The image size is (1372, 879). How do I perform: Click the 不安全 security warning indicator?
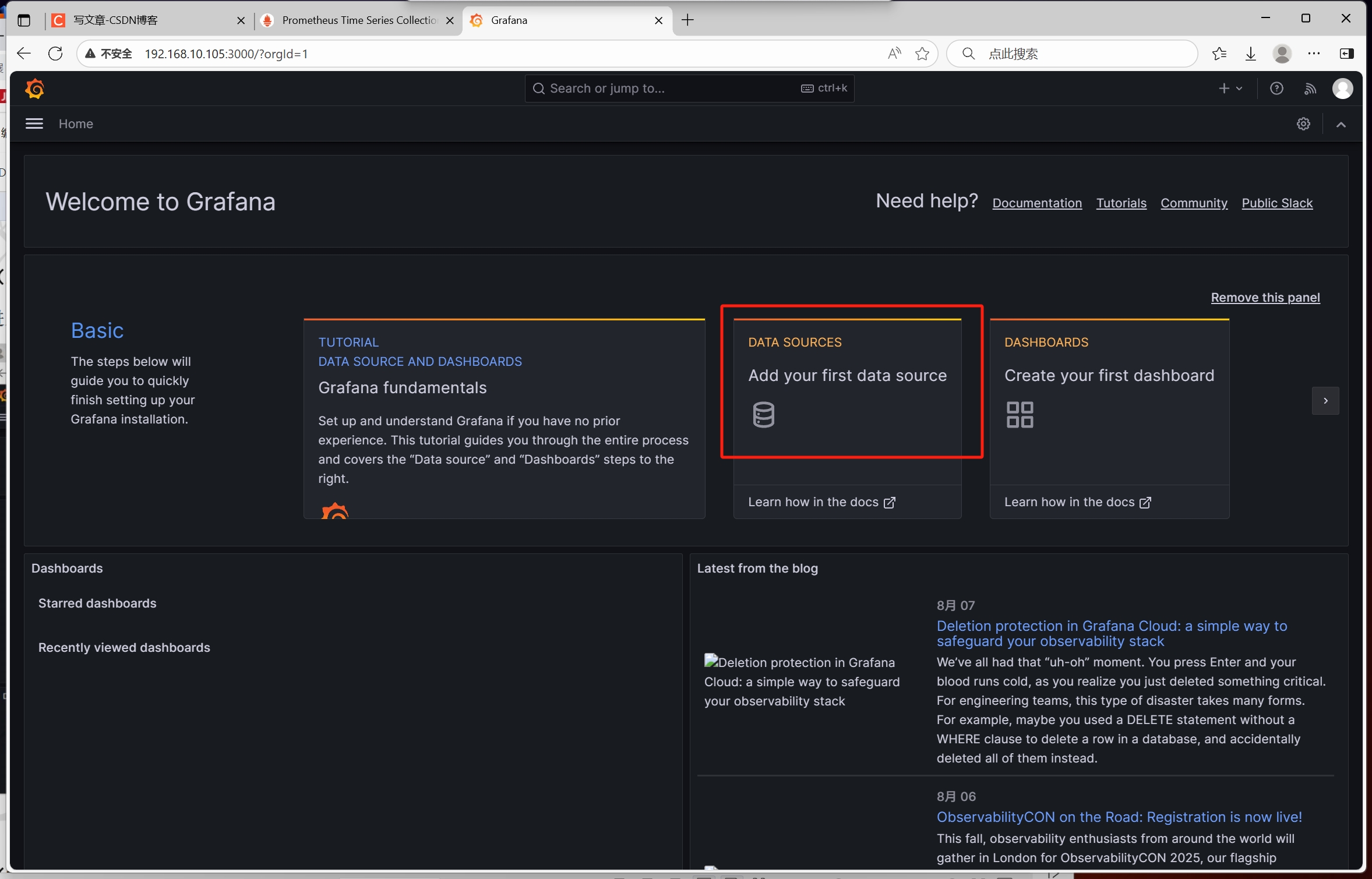point(109,54)
